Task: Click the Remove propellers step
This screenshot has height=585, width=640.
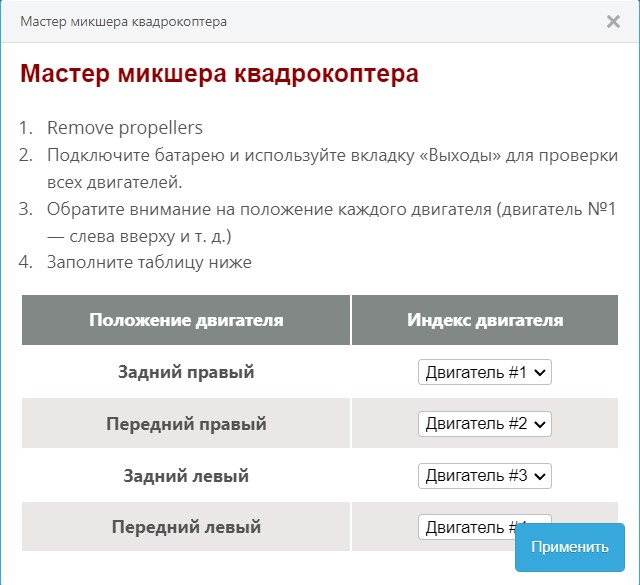Action: click(x=125, y=128)
